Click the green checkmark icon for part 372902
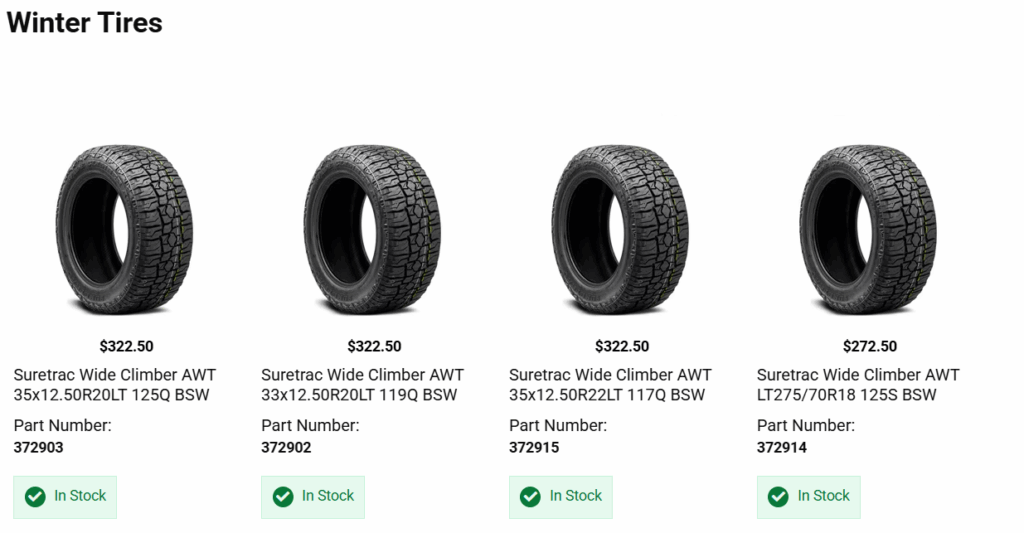This screenshot has height=533, width=1024. (x=283, y=496)
